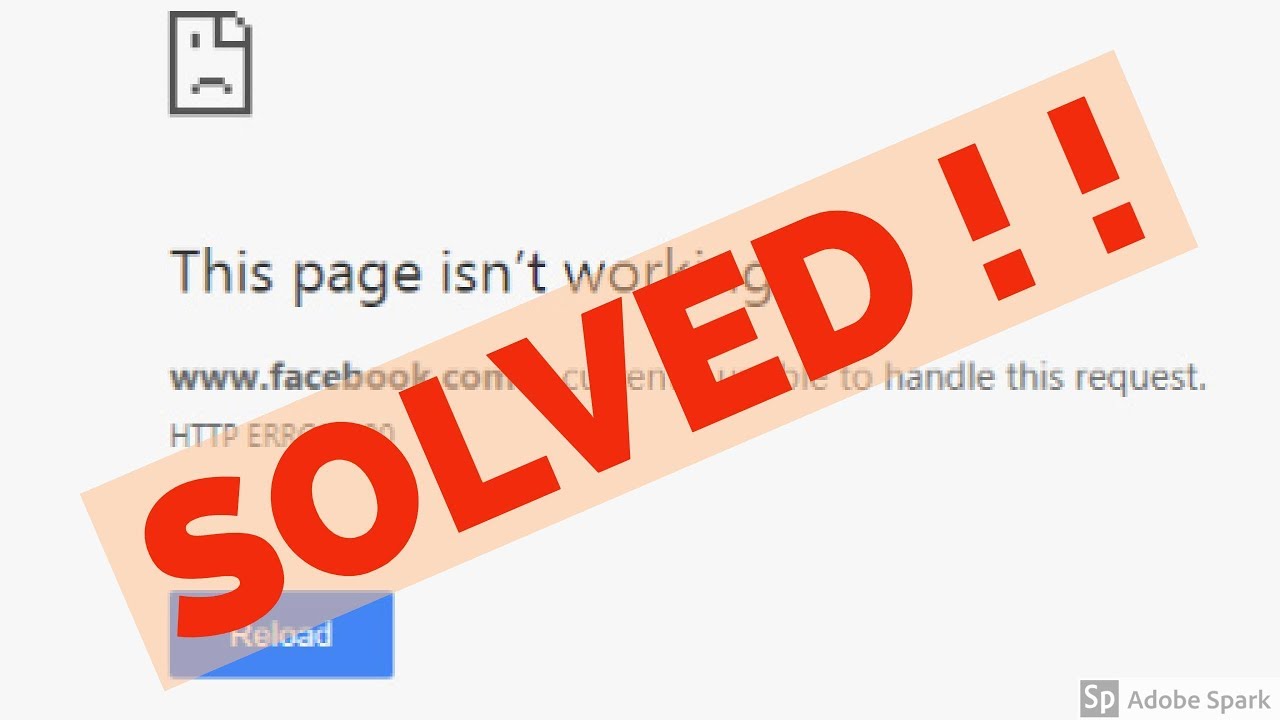This screenshot has width=1280, height=720.
Task: Click the 'This page isn't working' heading
Action: tap(470, 273)
